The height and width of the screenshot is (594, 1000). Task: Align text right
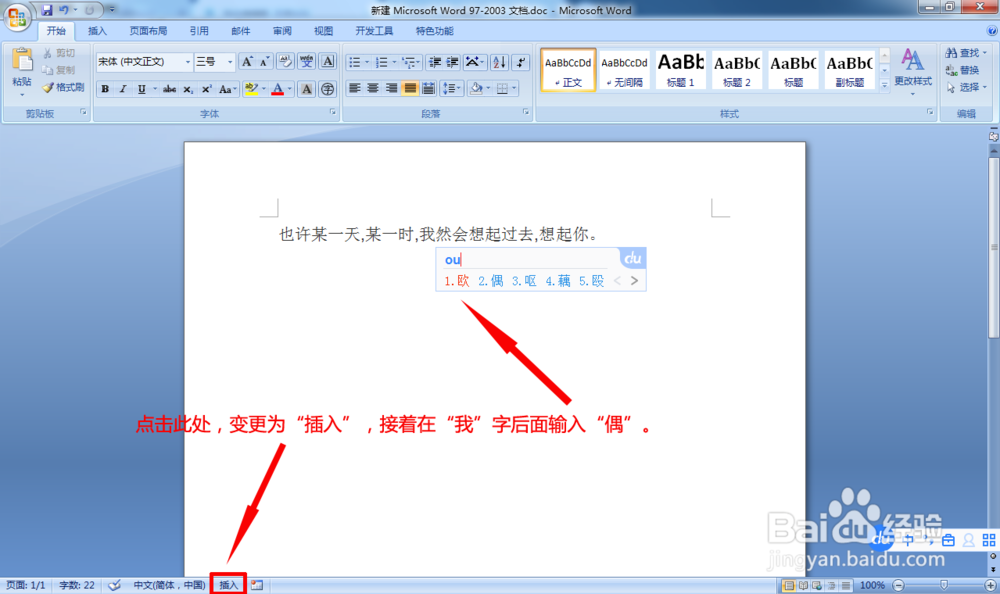tap(392, 89)
